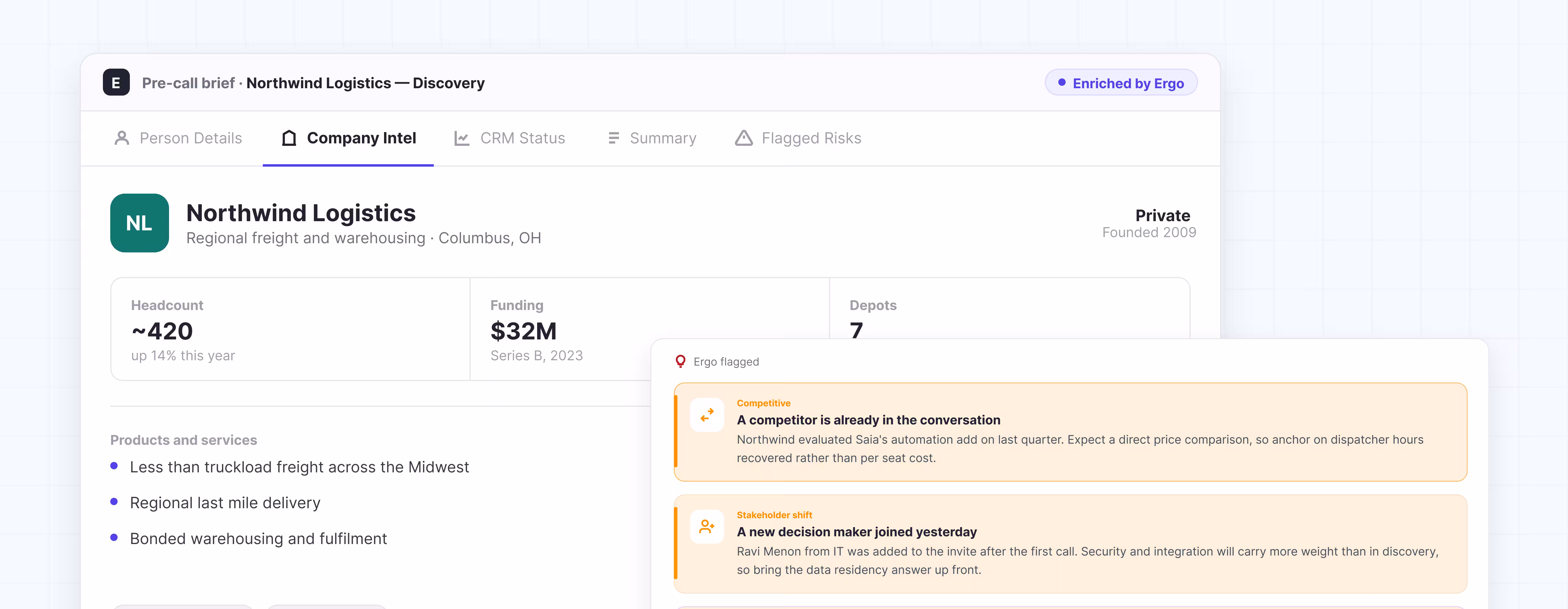
Task: Open the Person Details tab
Action: pyautogui.click(x=178, y=138)
